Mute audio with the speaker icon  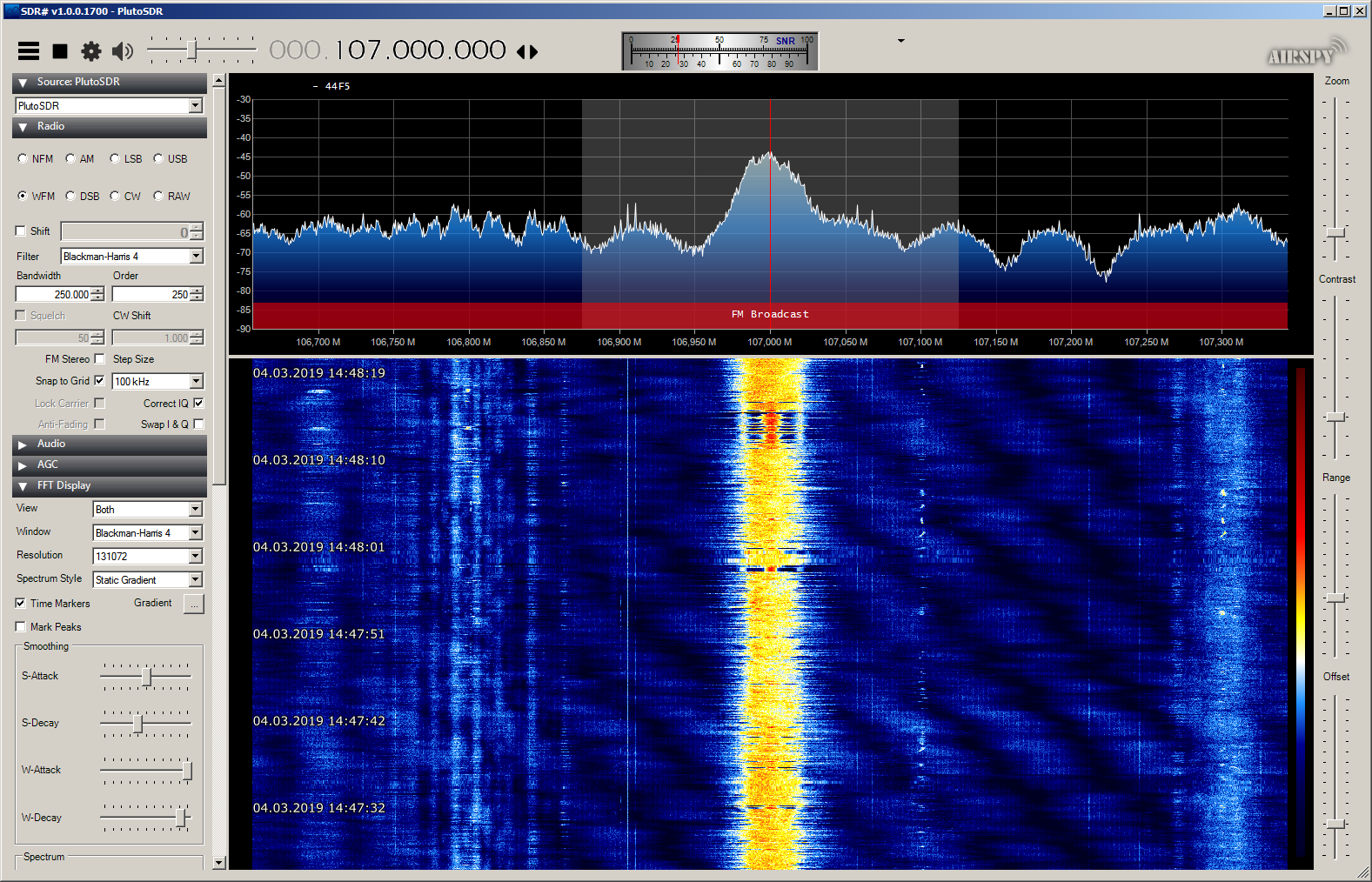[123, 51]
